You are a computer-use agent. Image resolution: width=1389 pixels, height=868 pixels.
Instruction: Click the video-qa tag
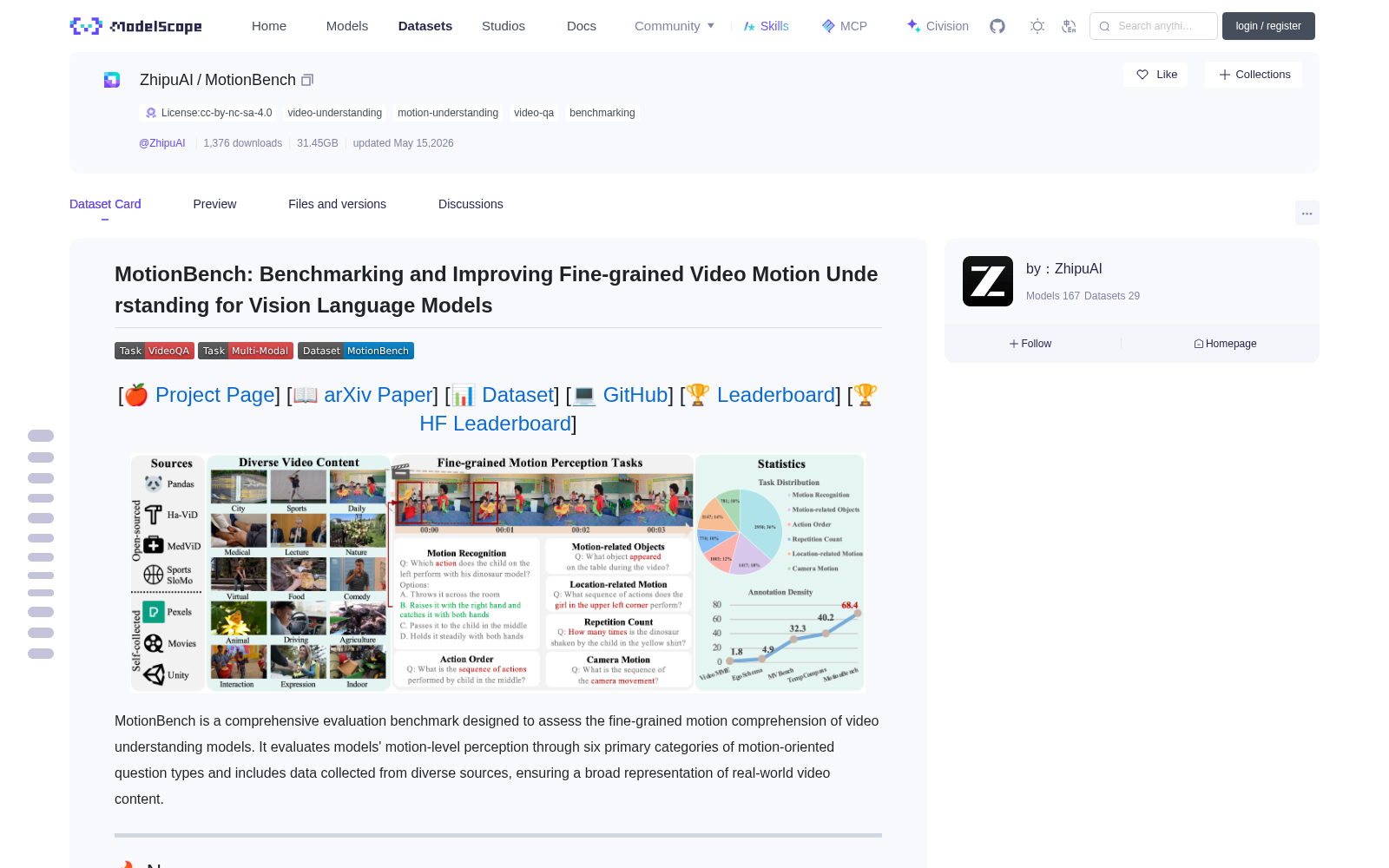(534, 113)
